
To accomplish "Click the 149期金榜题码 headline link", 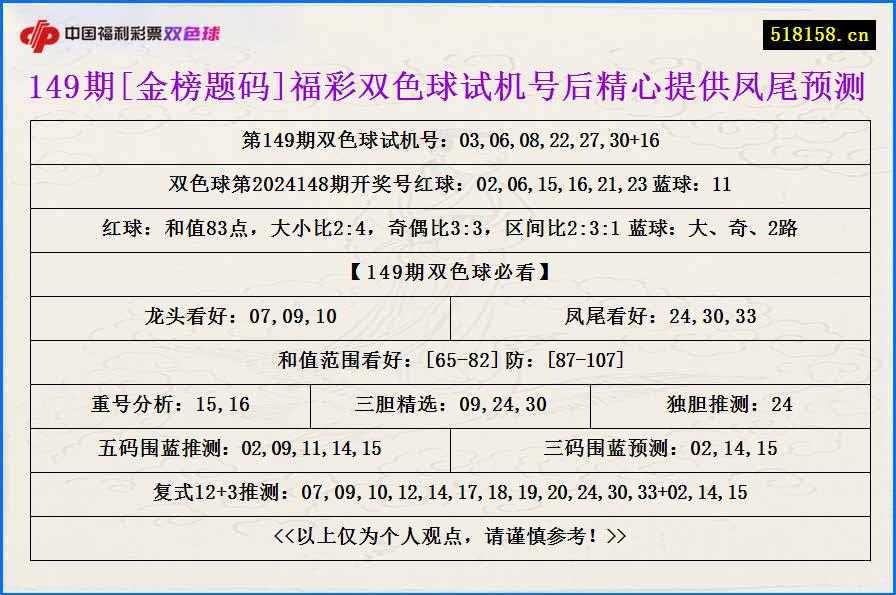I will tap(448, 88).
